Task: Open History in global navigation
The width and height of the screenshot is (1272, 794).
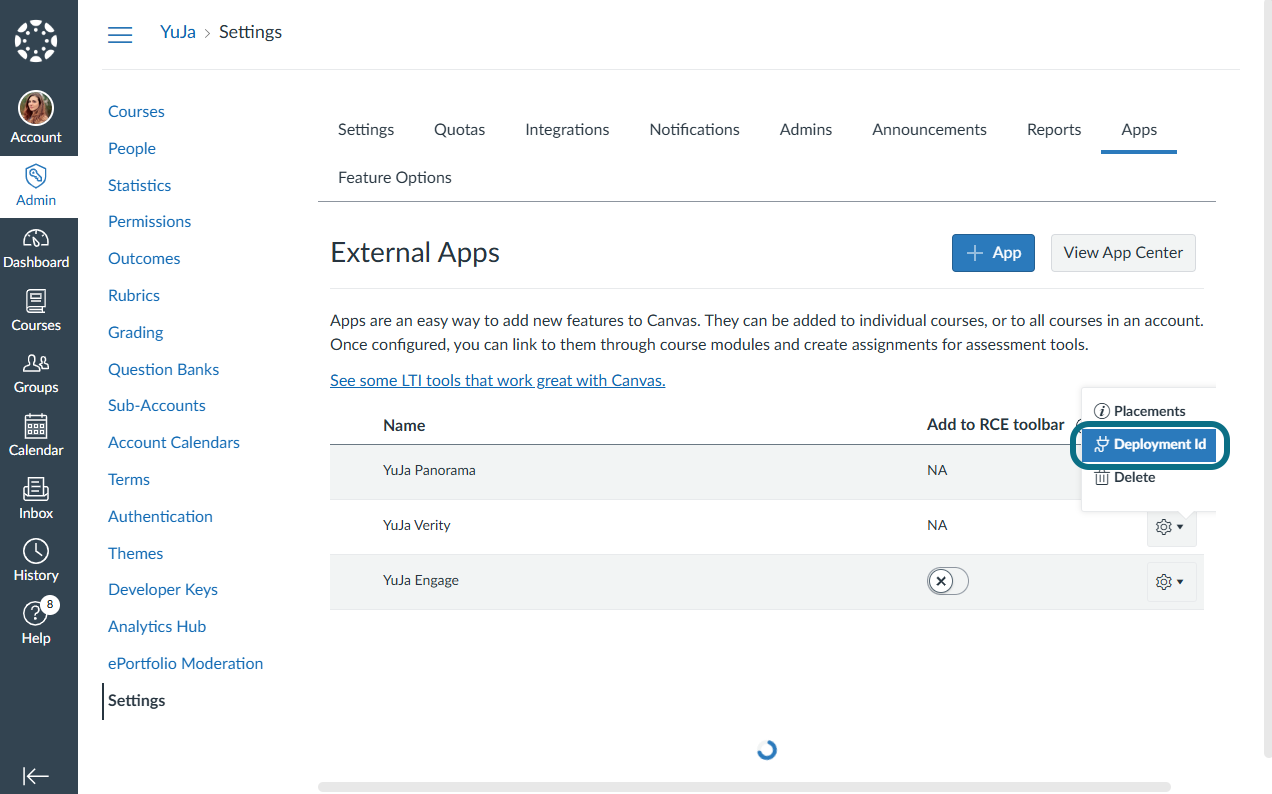Action: 36,562
